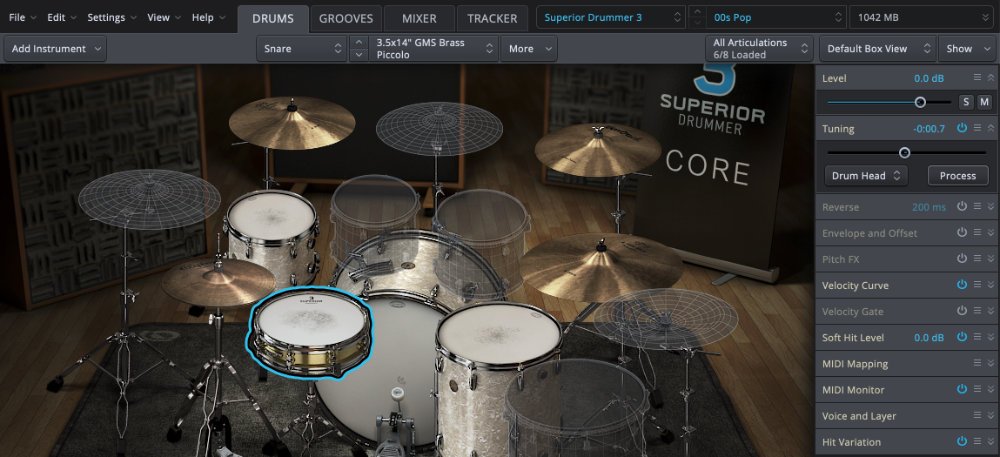Open the Velocity Curve menu icon
Screen dimensions: 1000x457
[977, 285]
